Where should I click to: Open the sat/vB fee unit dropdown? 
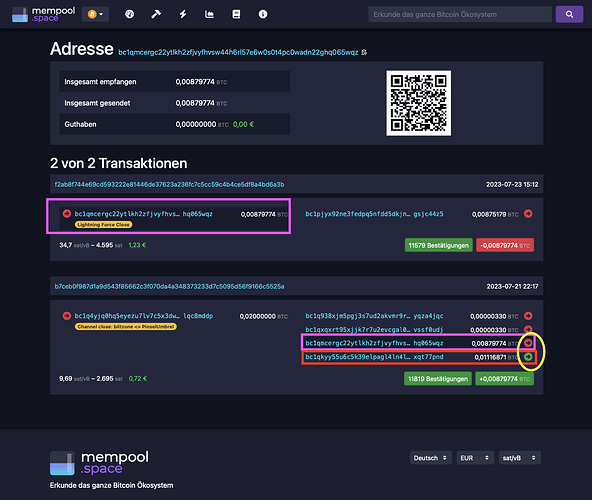pos(520,458)
